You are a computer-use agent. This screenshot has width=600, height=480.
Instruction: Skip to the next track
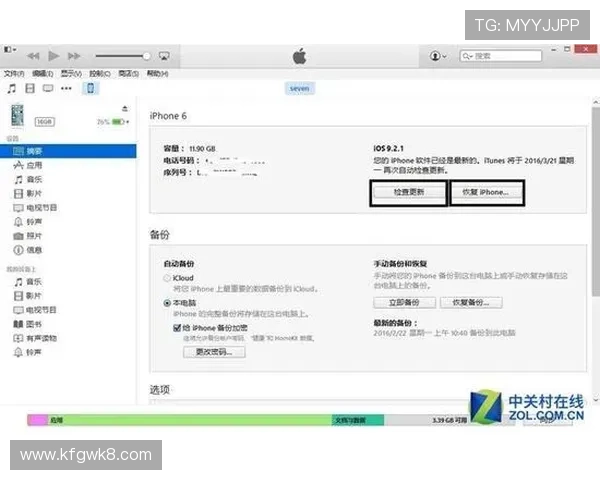tap(74, 56)
